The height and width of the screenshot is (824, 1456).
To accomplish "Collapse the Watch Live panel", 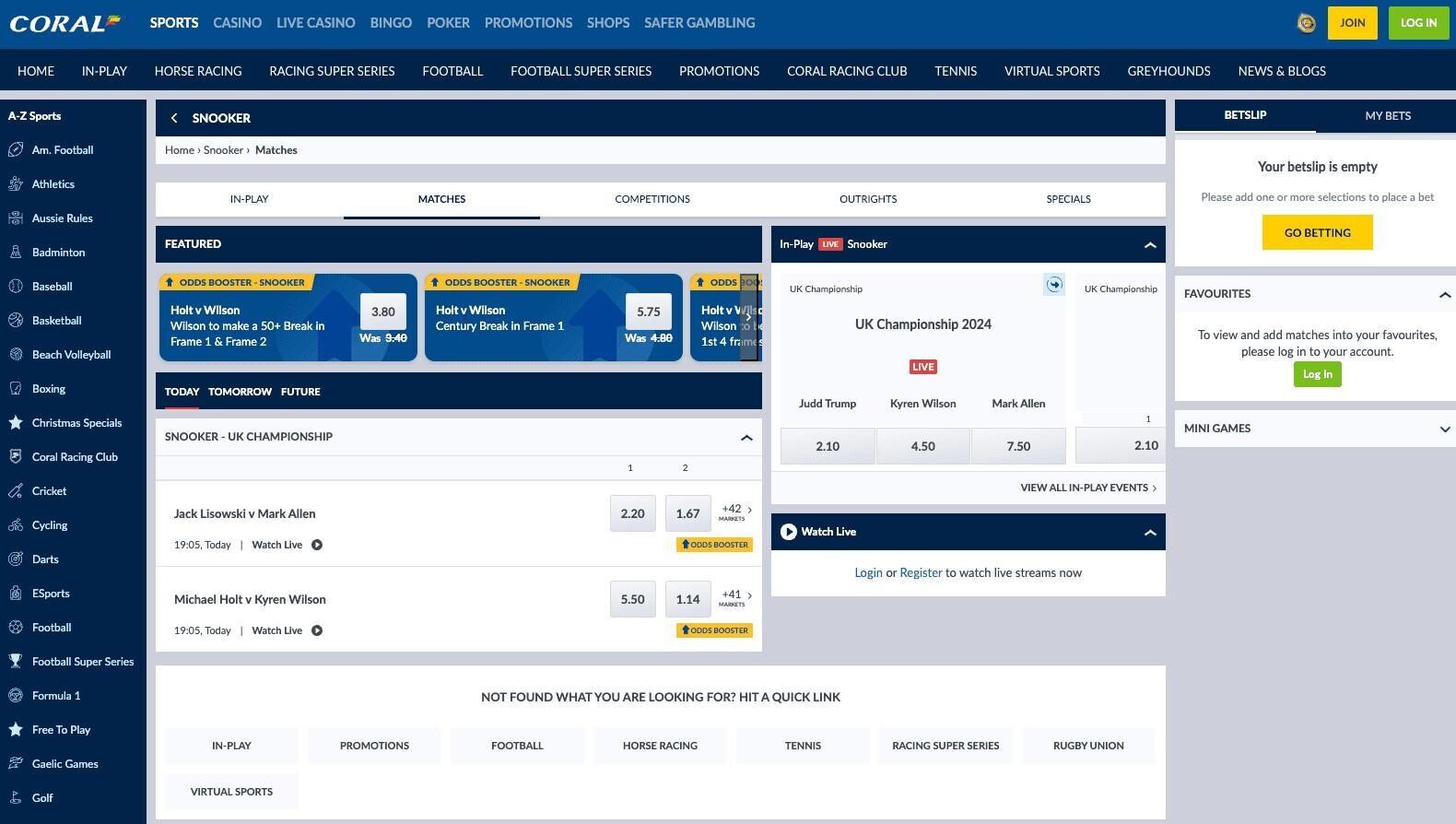I will (x=1150, y=532).
